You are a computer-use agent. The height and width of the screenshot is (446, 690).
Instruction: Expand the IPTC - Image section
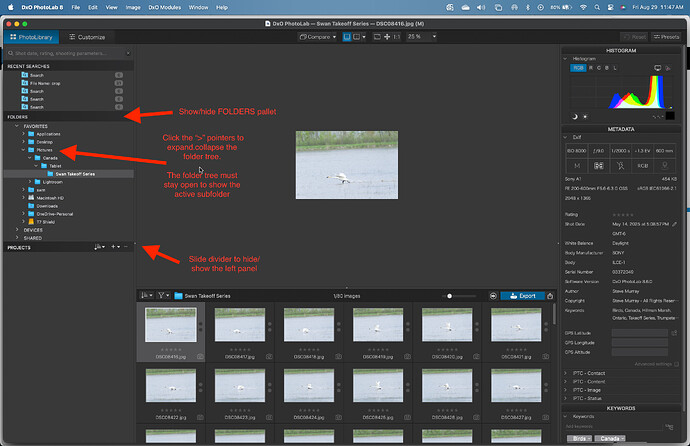(565, 390)
